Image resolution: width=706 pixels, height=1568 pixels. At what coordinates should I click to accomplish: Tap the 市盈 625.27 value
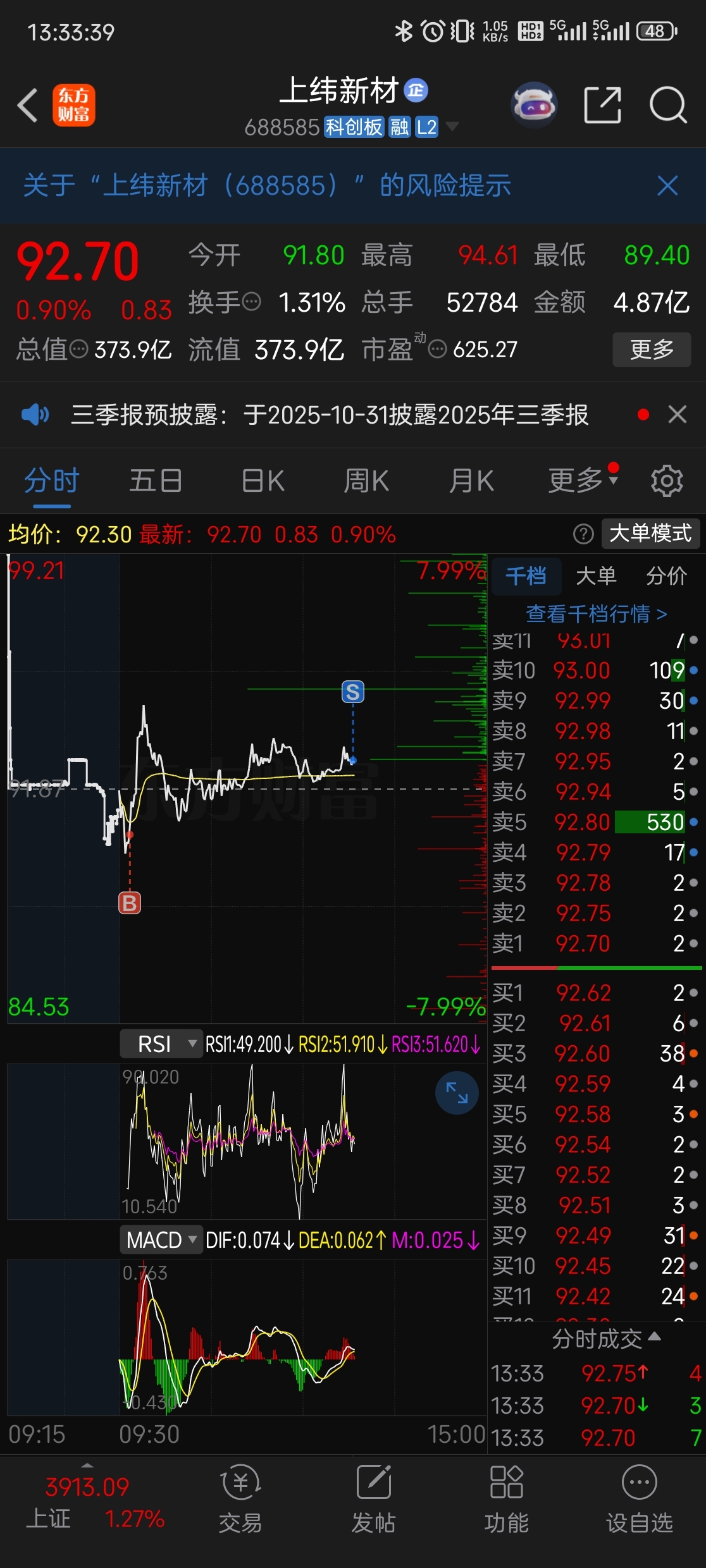coord(485,349)
